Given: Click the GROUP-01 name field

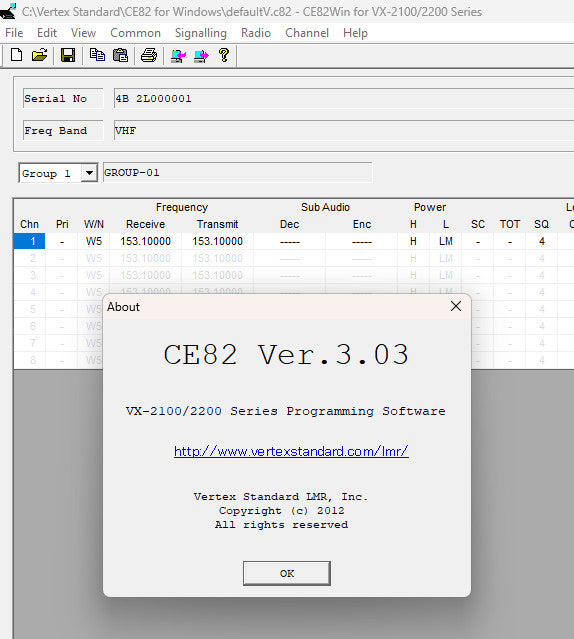Looking at the screenshot, I should [238, 173].
